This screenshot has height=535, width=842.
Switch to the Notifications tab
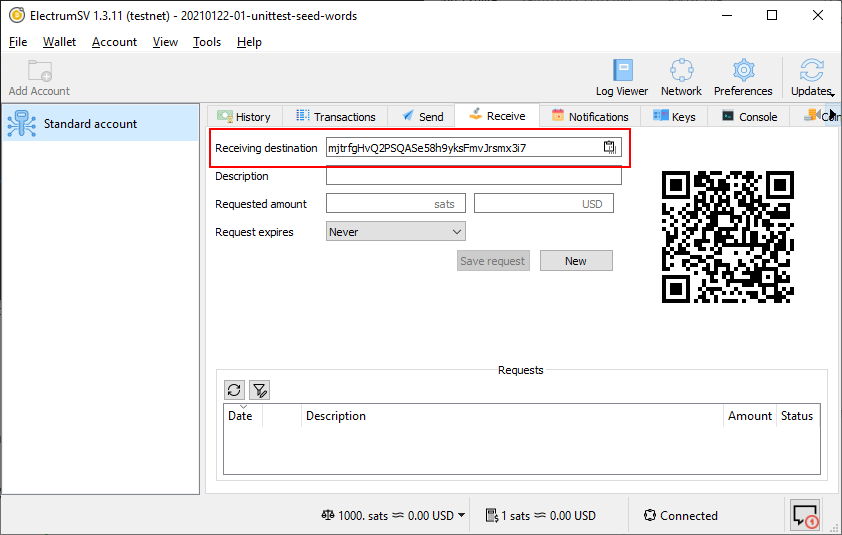[590, 117]
